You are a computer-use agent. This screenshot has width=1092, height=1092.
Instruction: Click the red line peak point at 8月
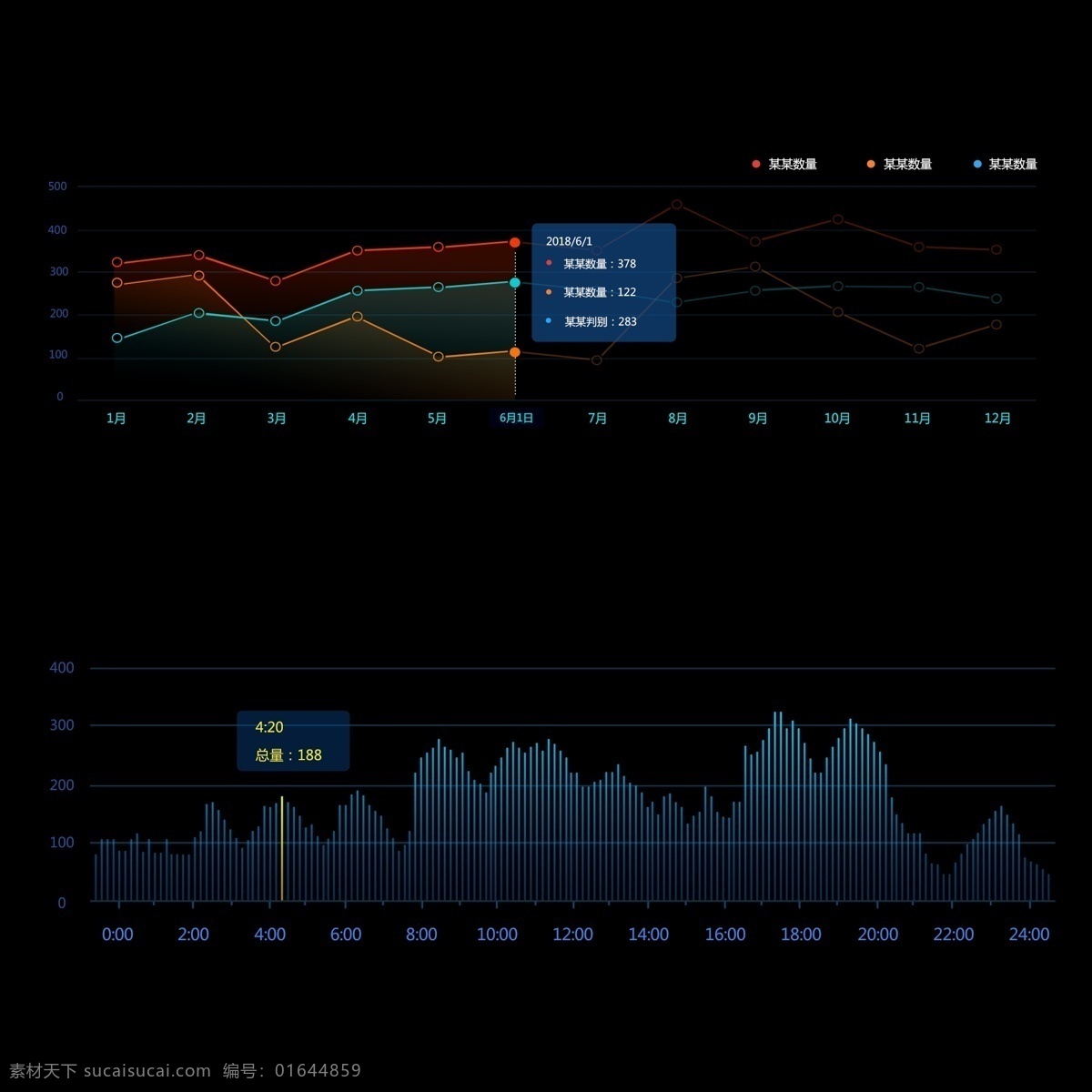tap(677, 205)
